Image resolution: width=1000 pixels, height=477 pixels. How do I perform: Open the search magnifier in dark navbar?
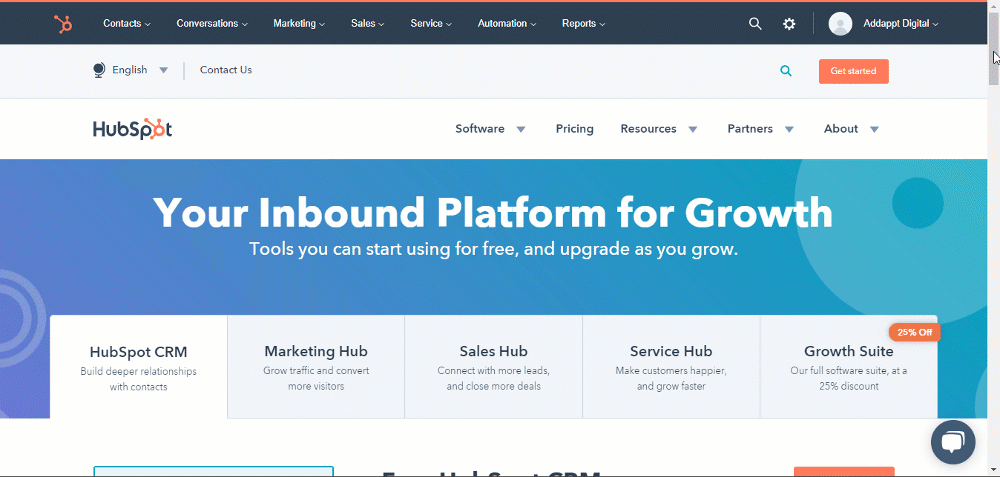click(755, 24)
